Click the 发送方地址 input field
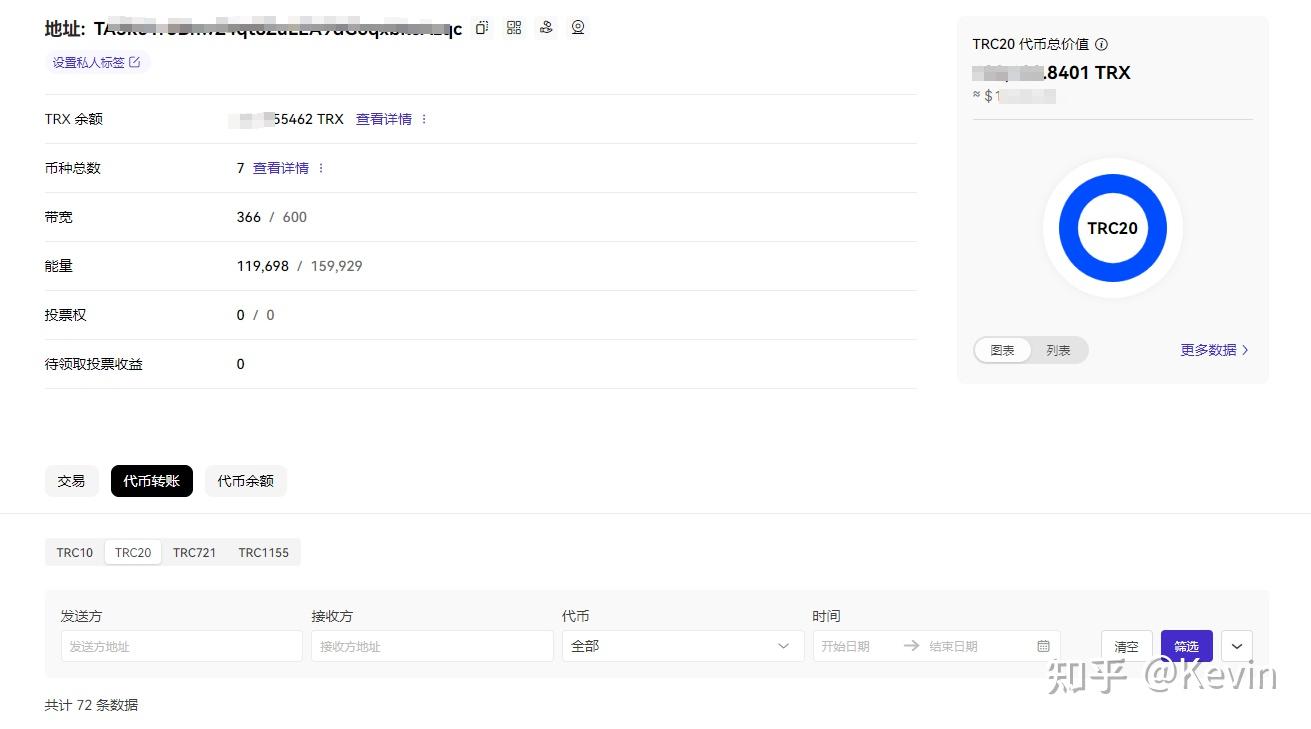The width and height of the screenshot is (1311, 729). point(181,645)
